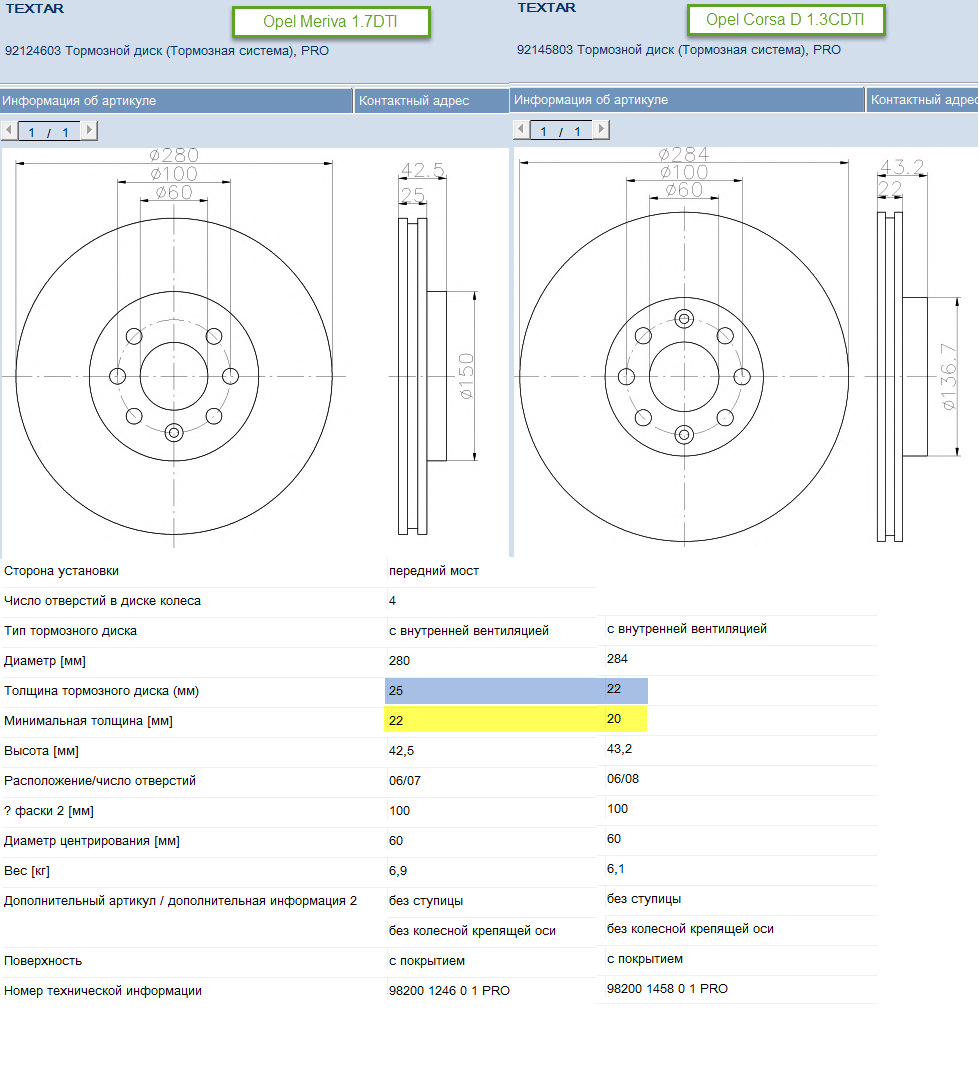Click previous image arrow in left Meriva pager
The image size is (979, 1076).
point(9,130)
